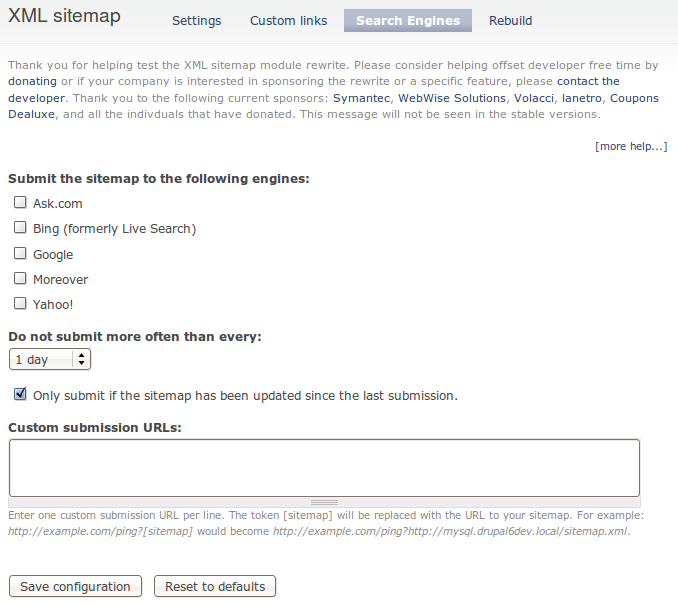Click the 'XML sitemap' page title

[x=64, y=16]
